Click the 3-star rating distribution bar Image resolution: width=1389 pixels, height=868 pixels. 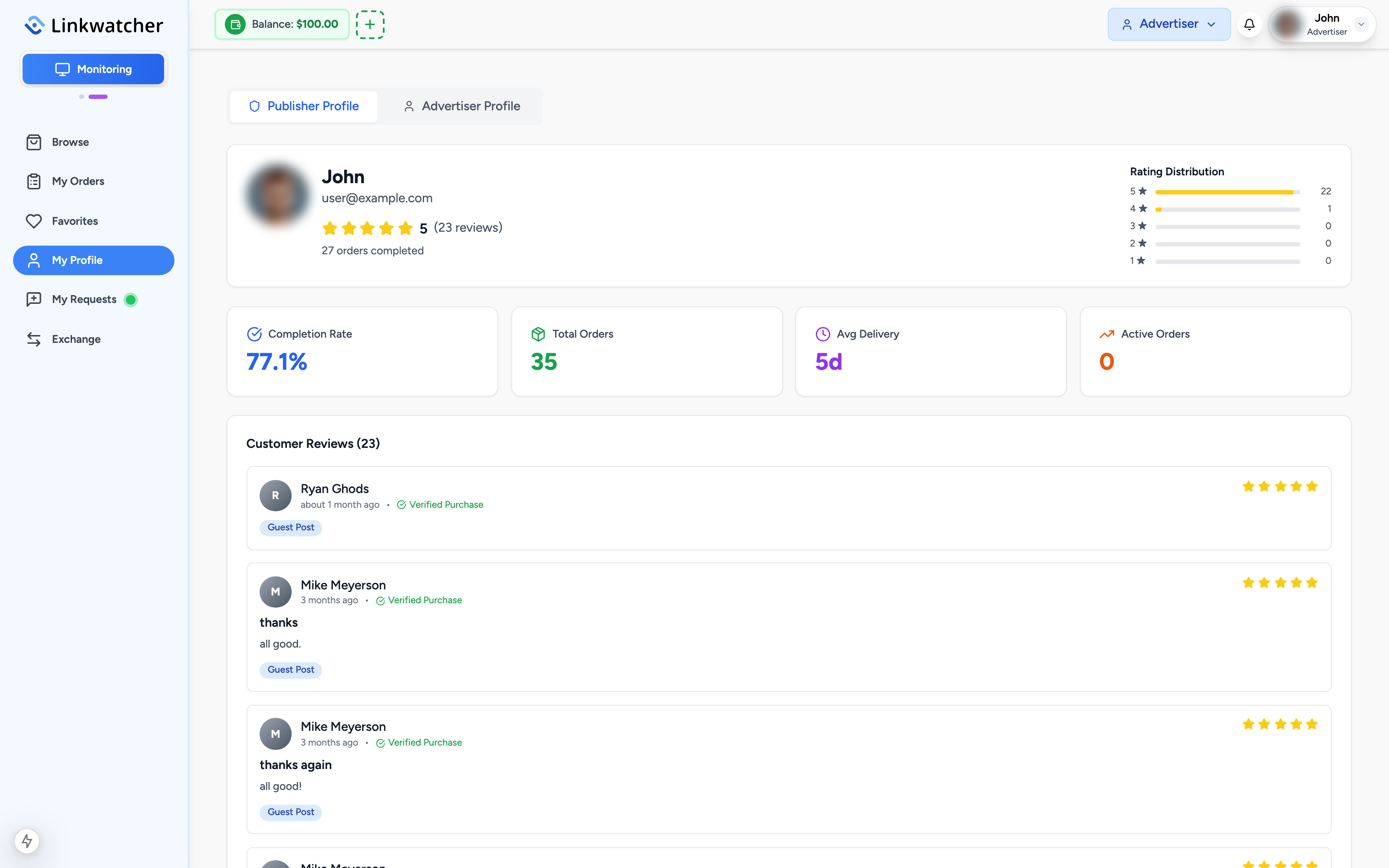(1228, 226)
